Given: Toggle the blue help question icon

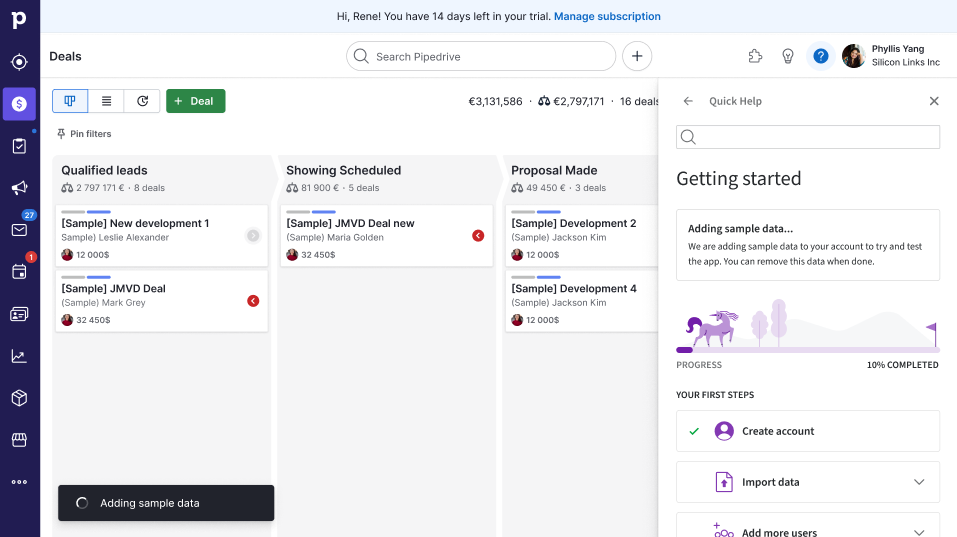Looking at the screenshot, I should point(820,56).
